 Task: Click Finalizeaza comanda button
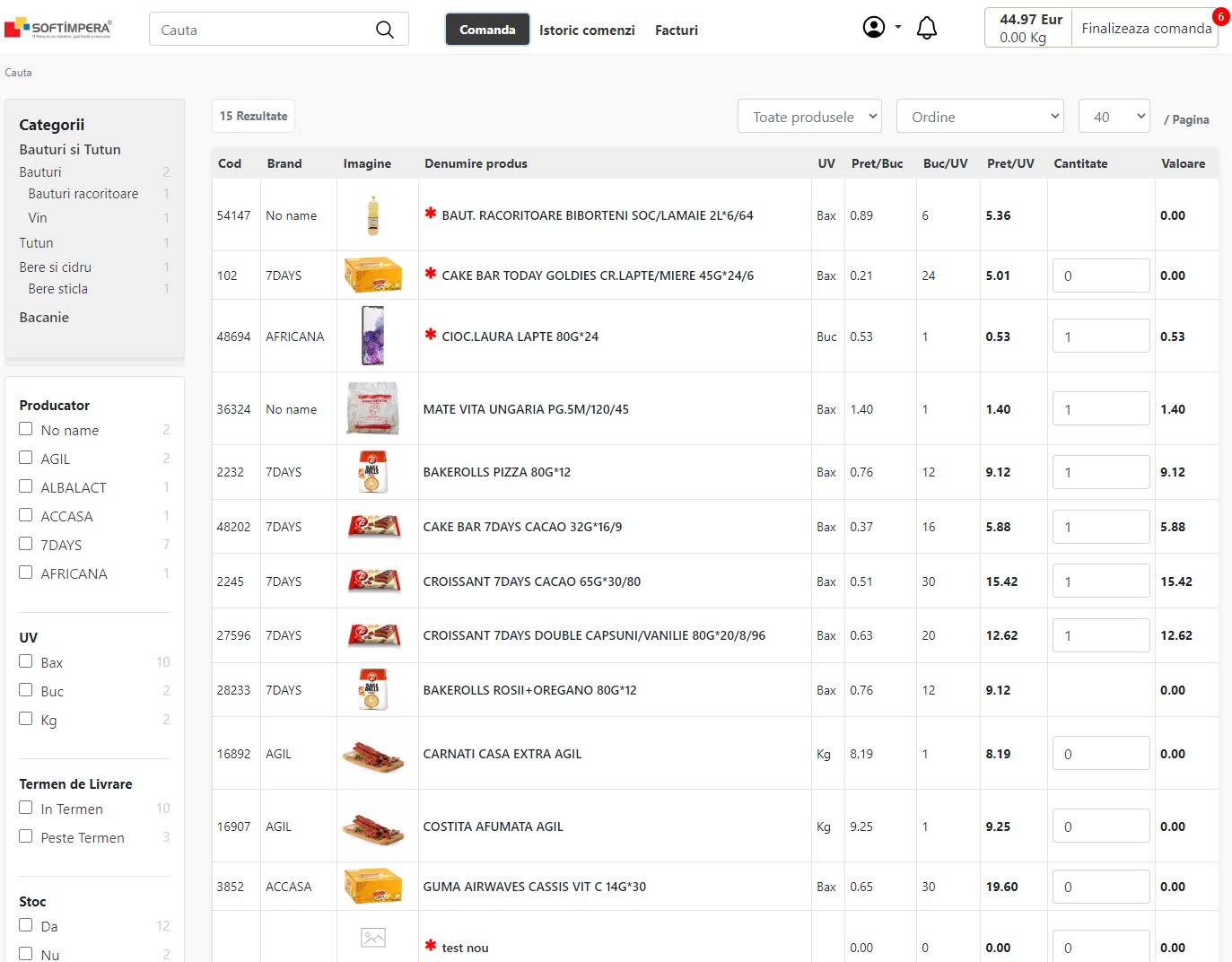pos(1146,29)
